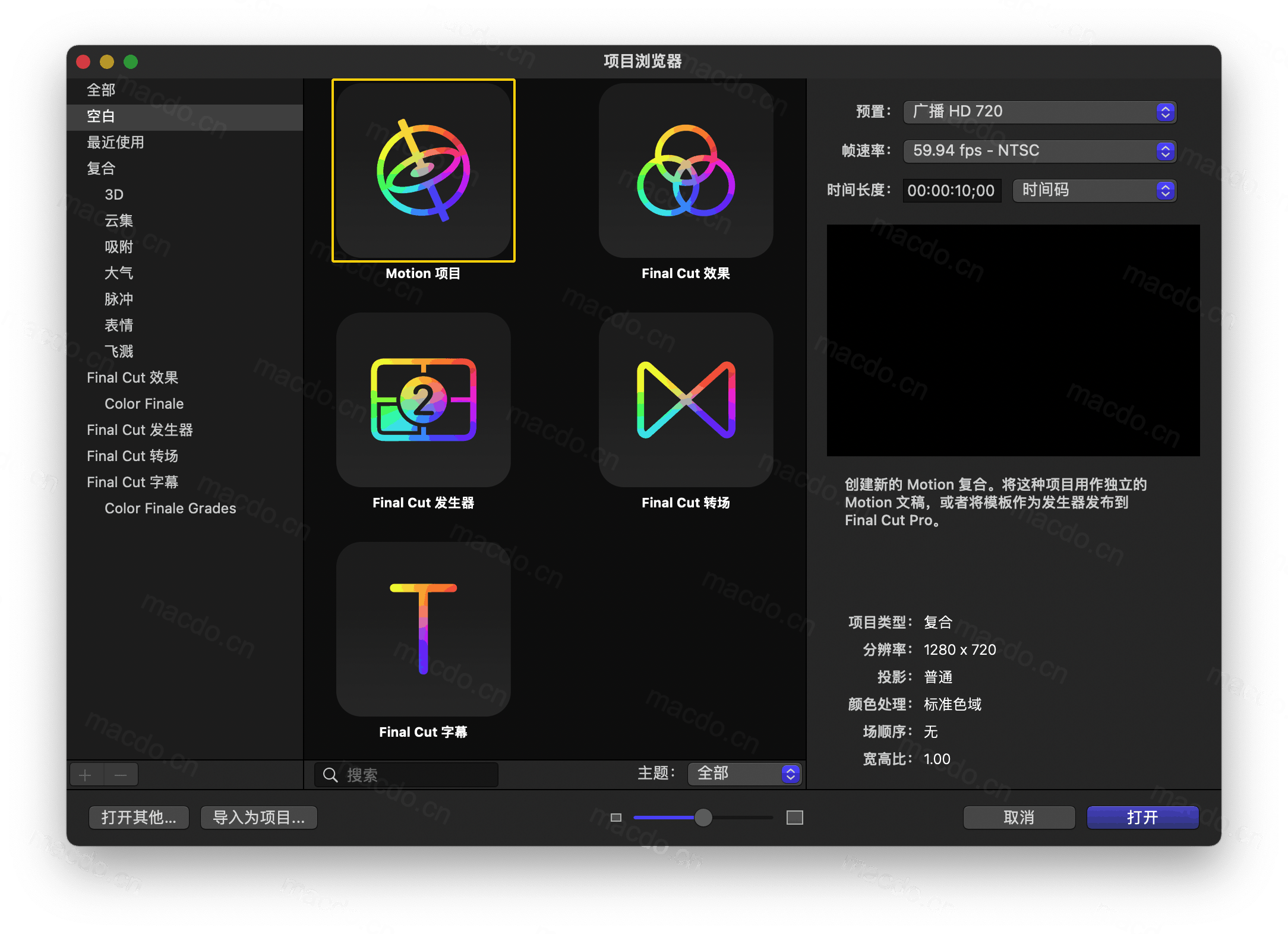Click the 时间长度 duration value field

click(x=952, y=191)
